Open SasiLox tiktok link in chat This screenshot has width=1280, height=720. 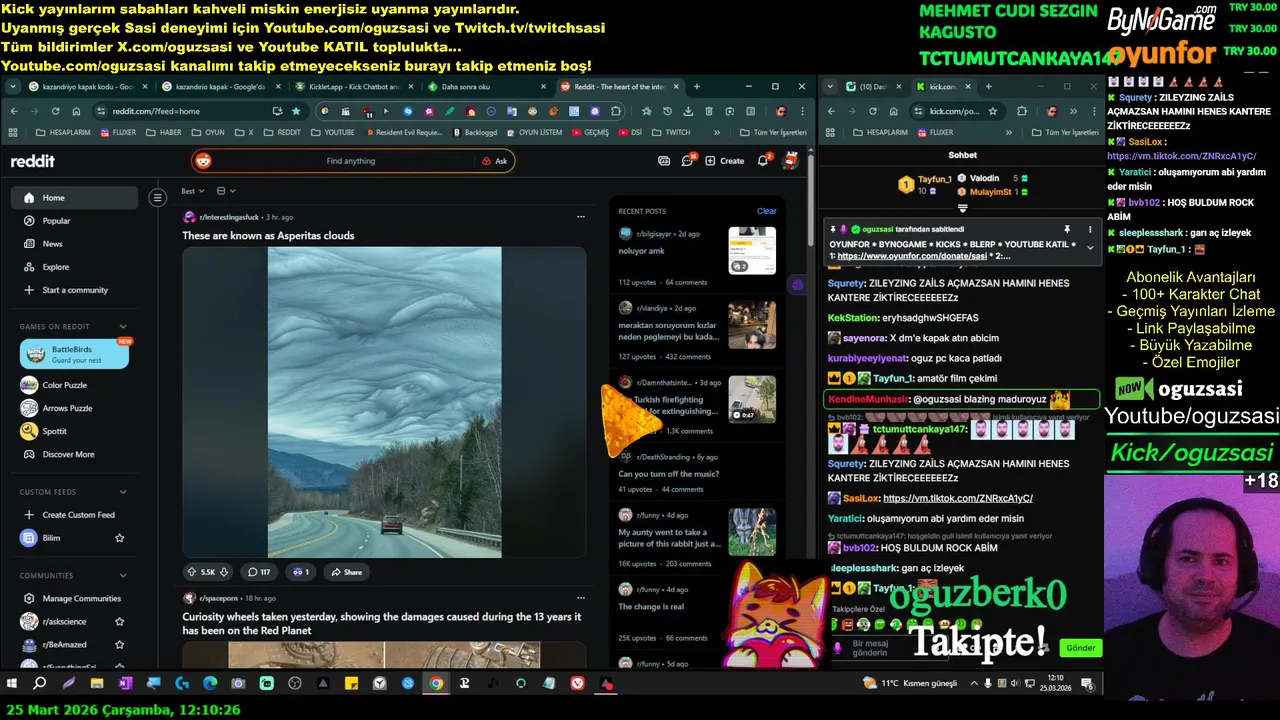tap(958, 498)
